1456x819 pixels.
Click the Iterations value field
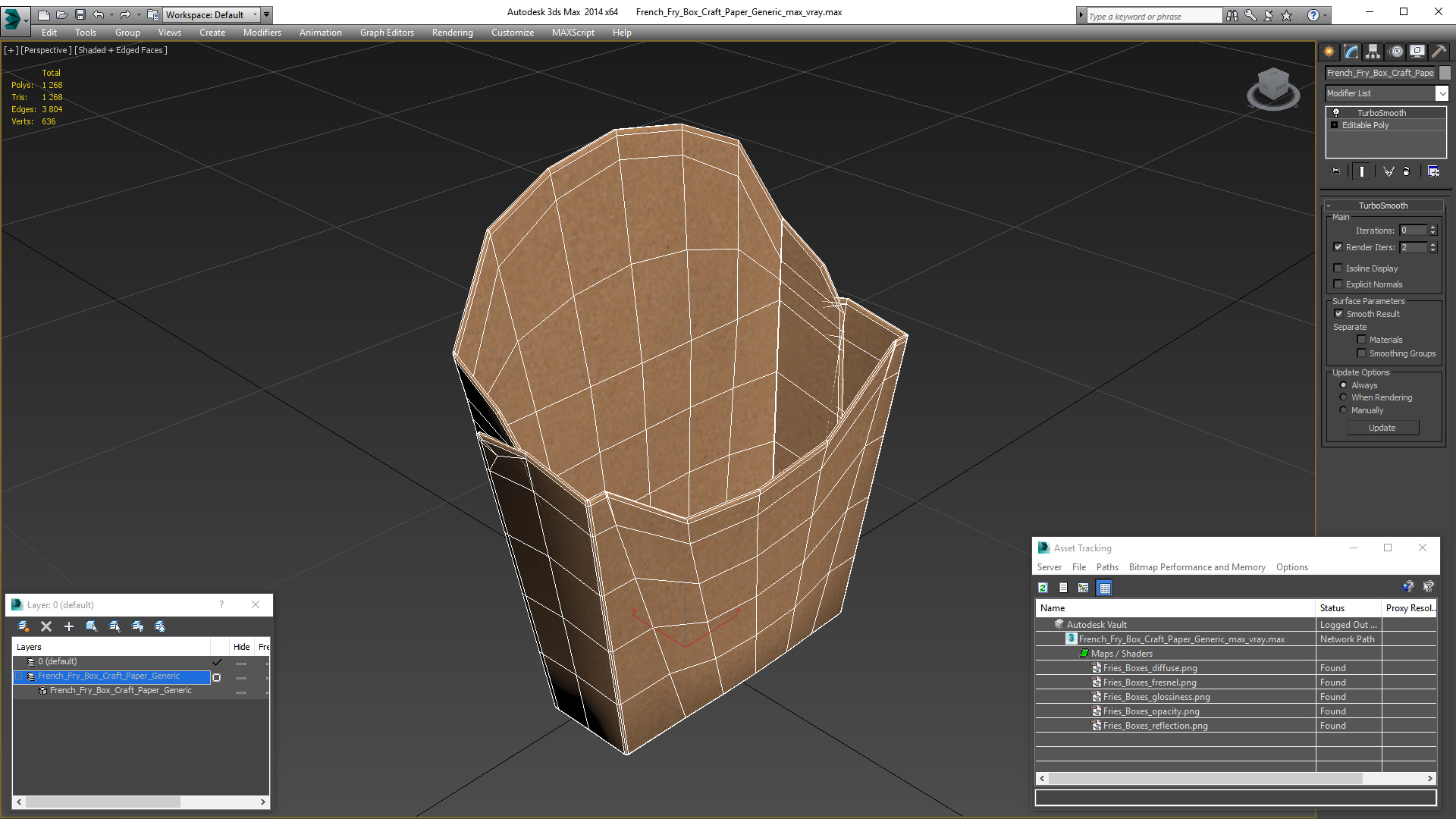pyautogui.click(x=1413, y=231)
